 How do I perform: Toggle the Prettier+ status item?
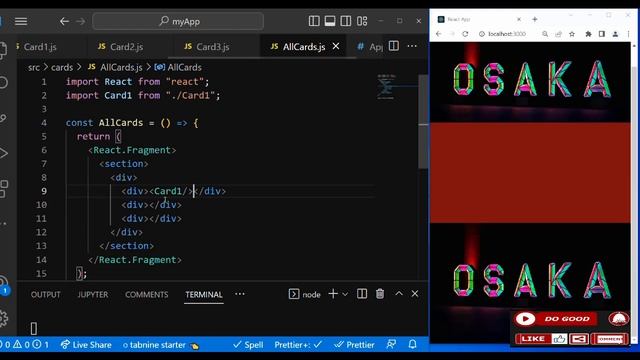click(298, 345)
